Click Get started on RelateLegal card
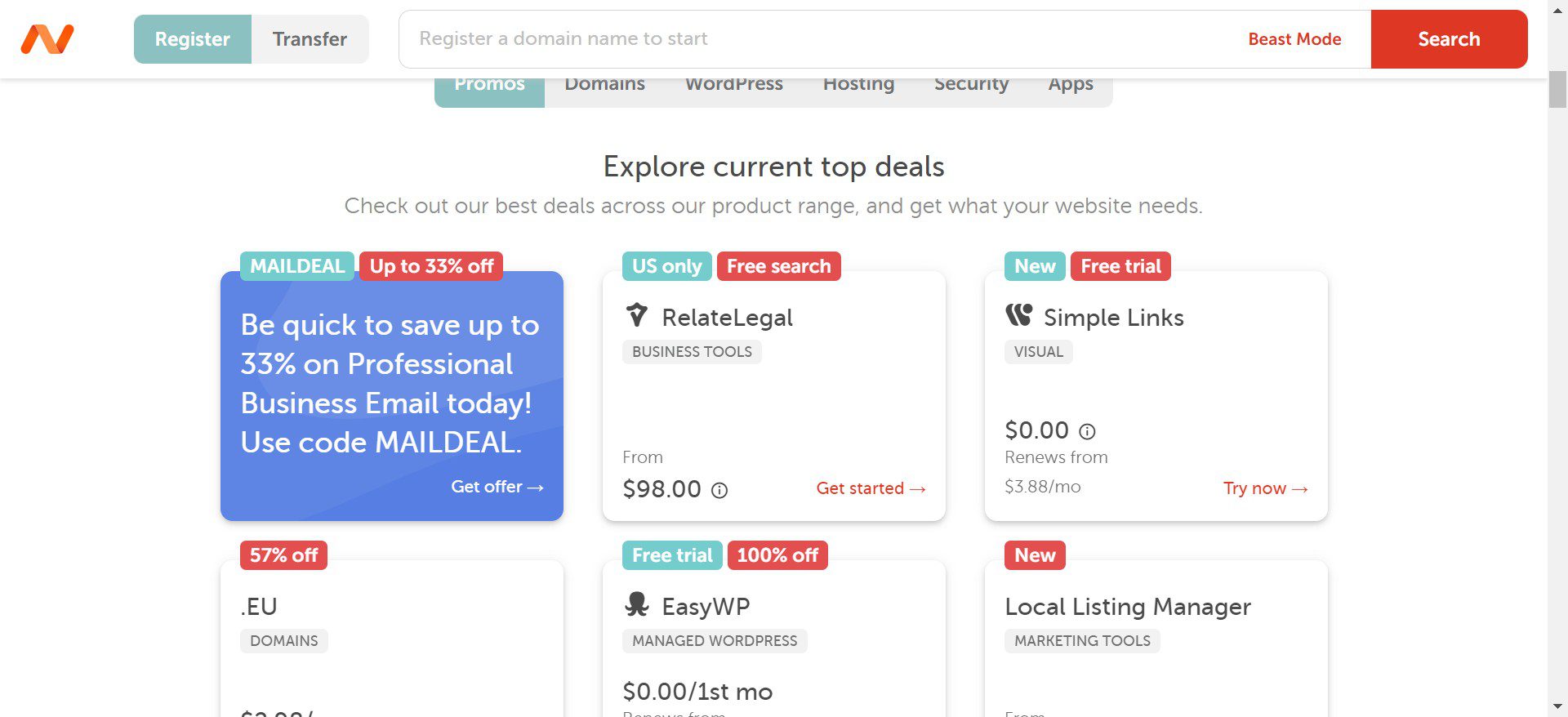This screenshot has height=717, width=1568. pyautogui.click(x=871, y=488)
